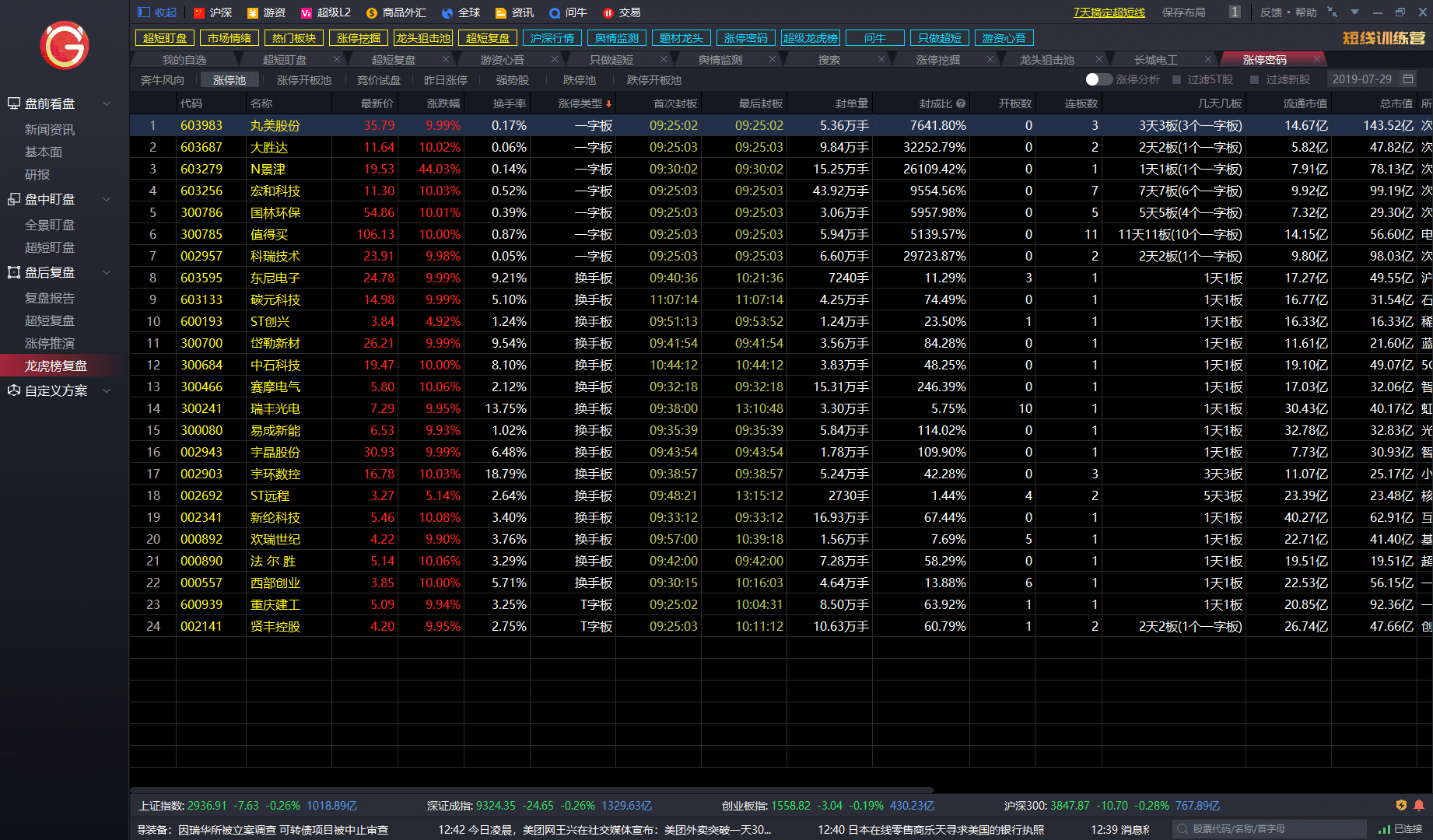The height and width of the screenshot is (840, 1433).
Task: Click the 上证指数 status entry
Action: [x=247, y=806]
